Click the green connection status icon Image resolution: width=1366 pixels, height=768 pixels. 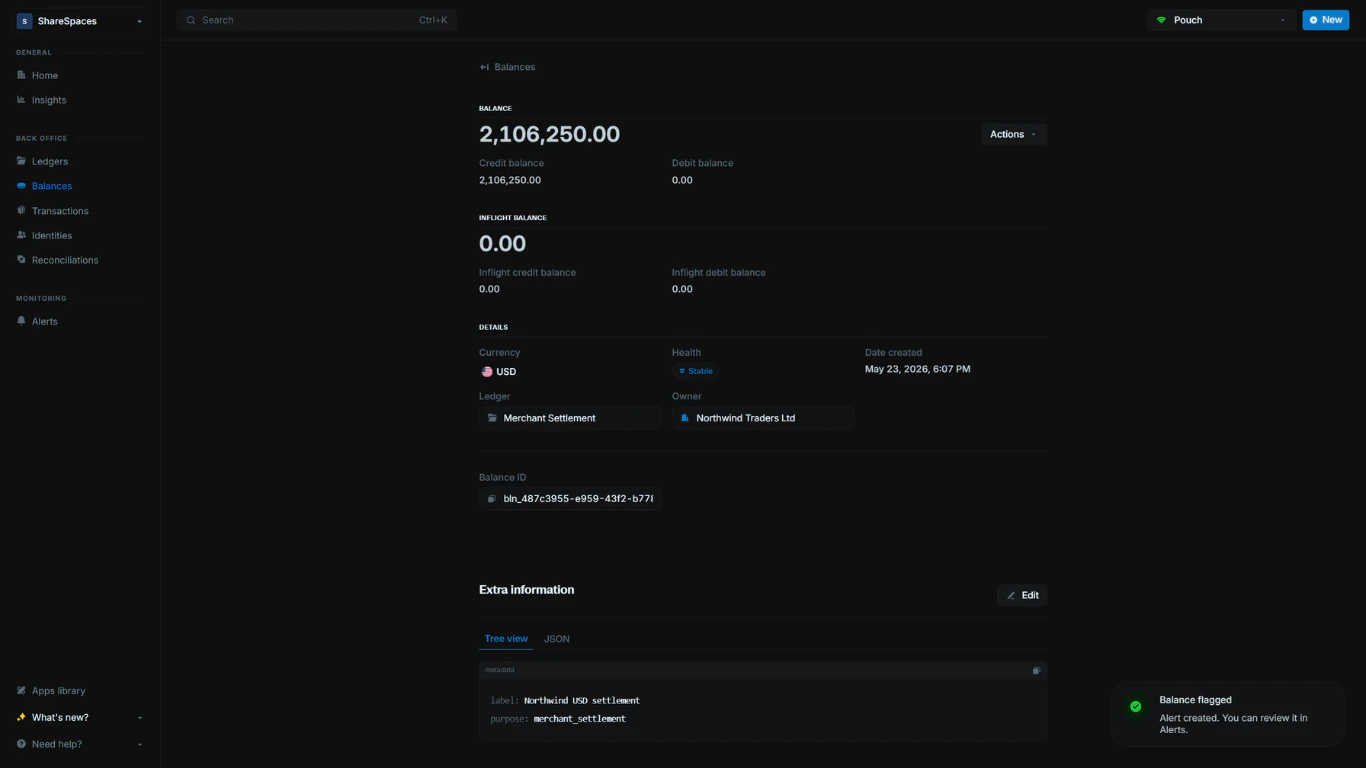tap(1162, 20)
